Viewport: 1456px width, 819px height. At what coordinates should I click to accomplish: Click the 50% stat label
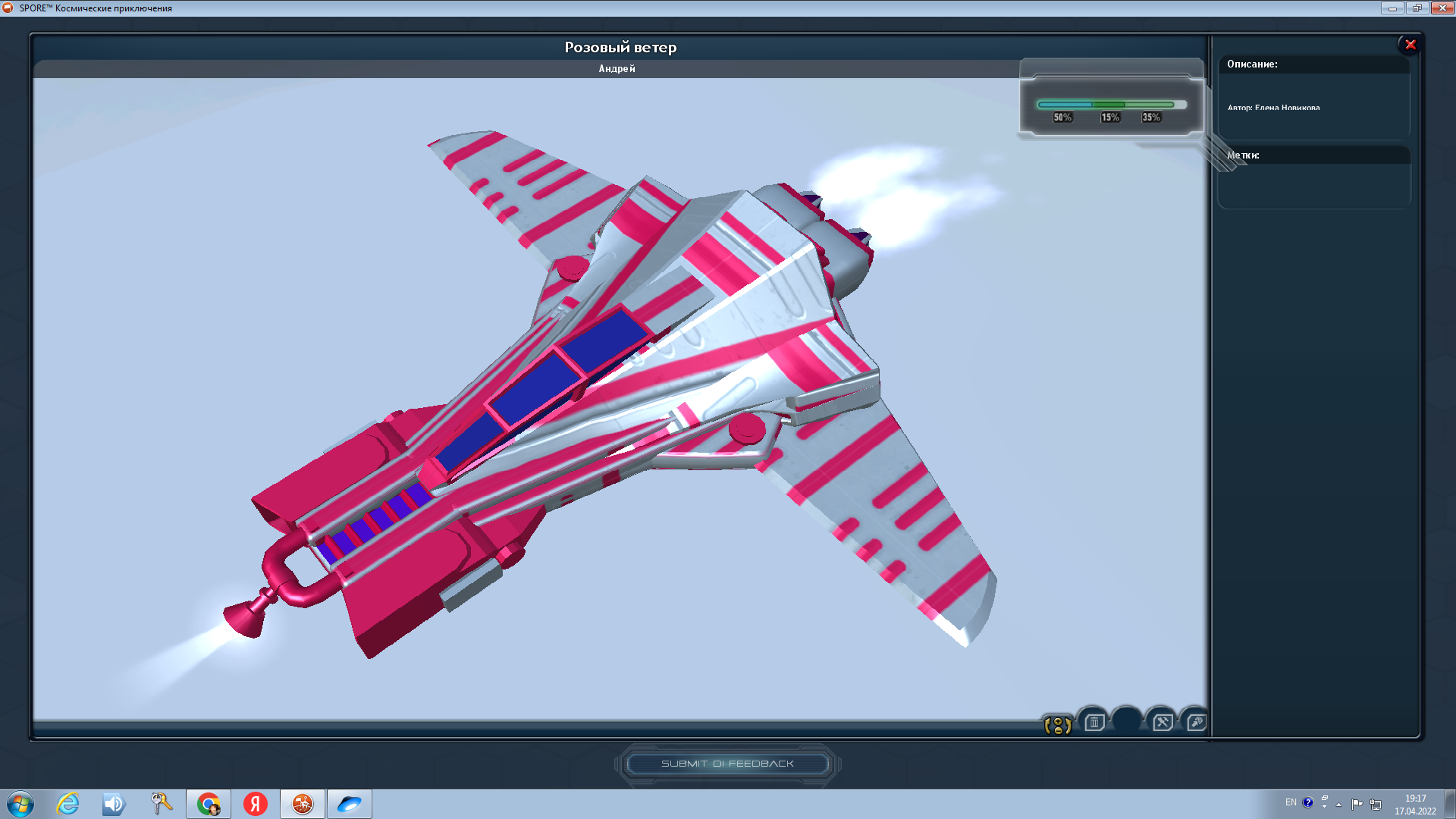1062,118
